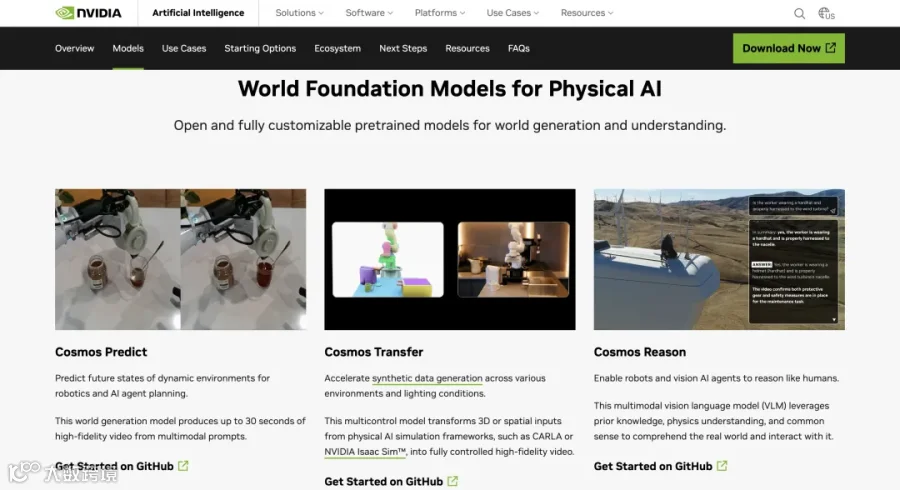Open the search magnifier icon
The image size is (900, 490).
(x=799, y=13)
